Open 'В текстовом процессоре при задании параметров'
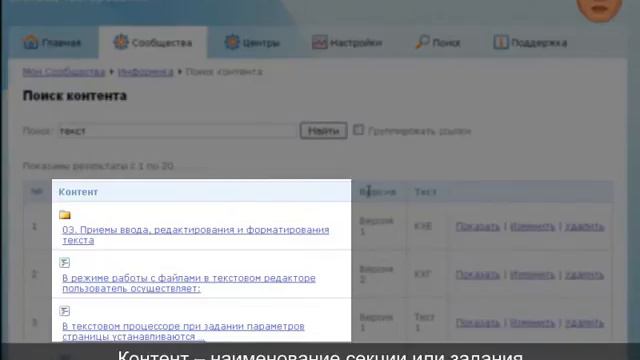This screenshot has width=640, height=360. pyautogui.click(x=183, y=331)
